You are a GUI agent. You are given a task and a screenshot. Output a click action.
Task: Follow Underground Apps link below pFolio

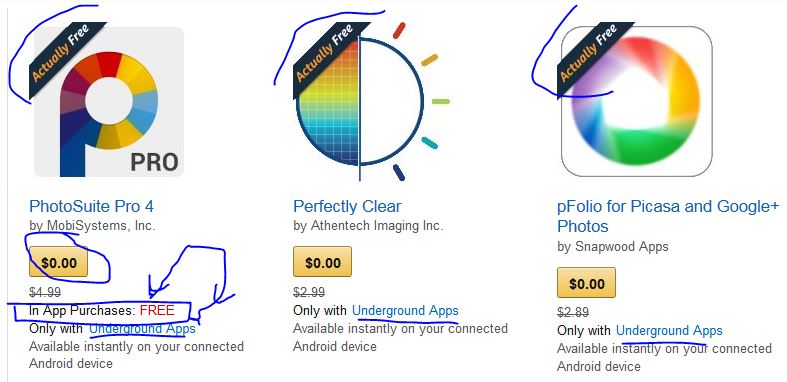tap(669, 331)
